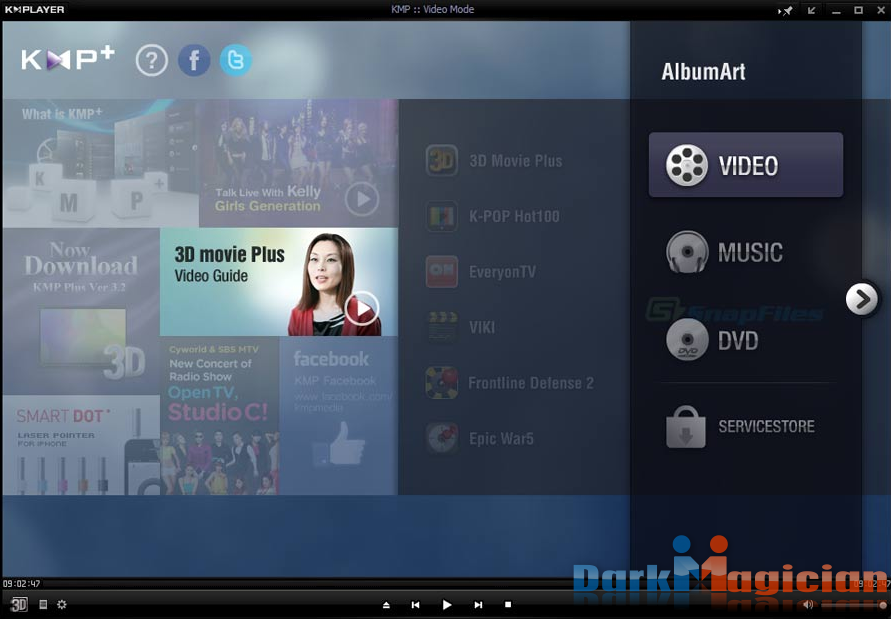The image size is (891, 619).
Task: Click the KMP+ logo
Action: (68, 59)
